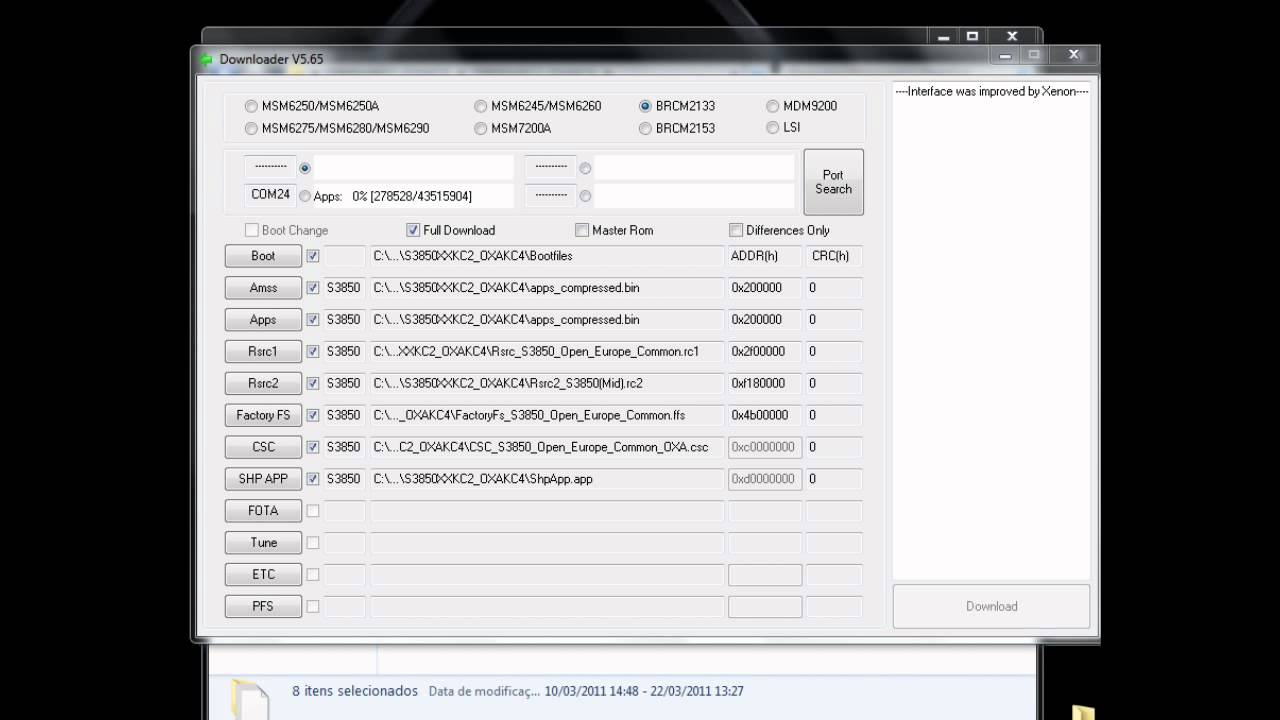Click the Downloader V5.65 title bar icon
1280x720 pixels.
click(x=206, y=59)
